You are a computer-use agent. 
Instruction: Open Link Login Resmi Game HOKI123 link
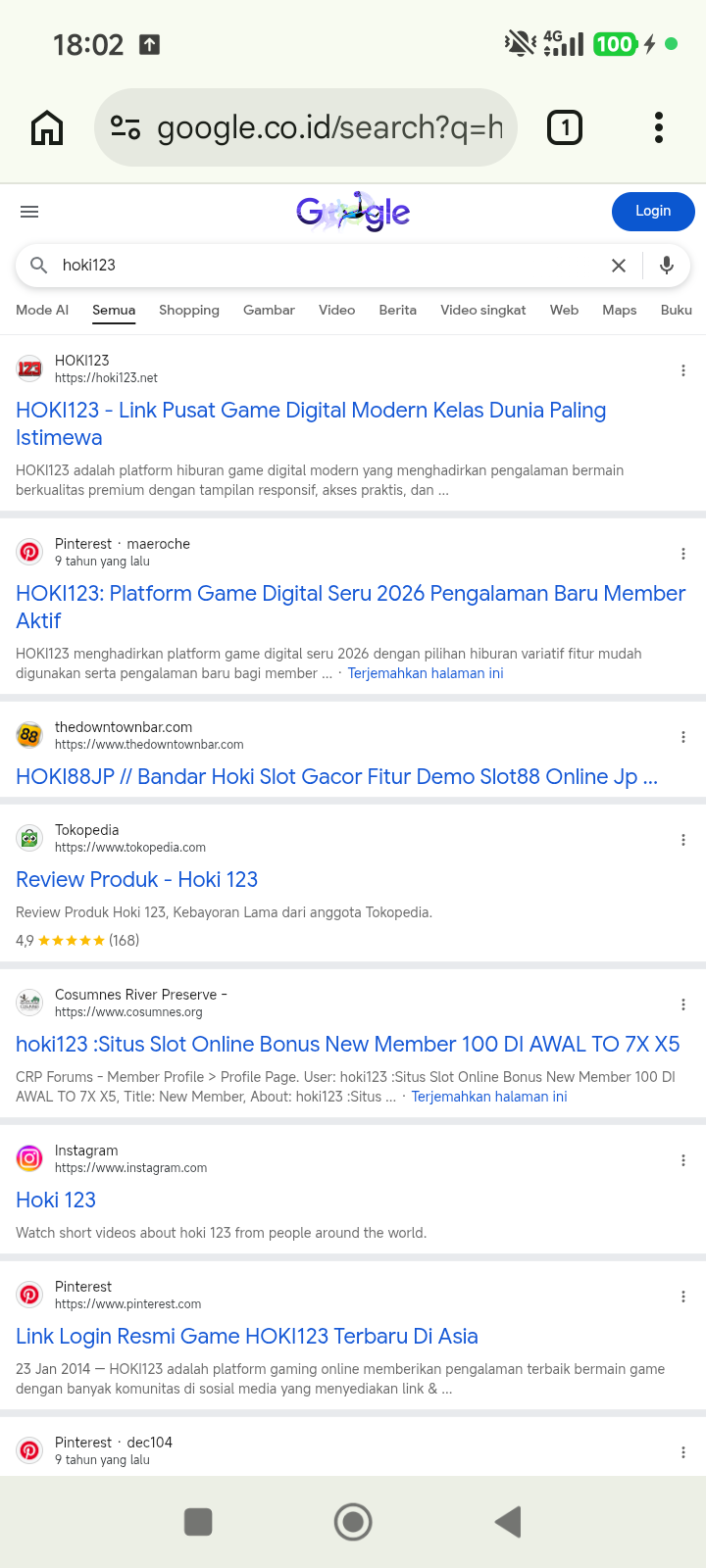click(x=247, y=1337)
